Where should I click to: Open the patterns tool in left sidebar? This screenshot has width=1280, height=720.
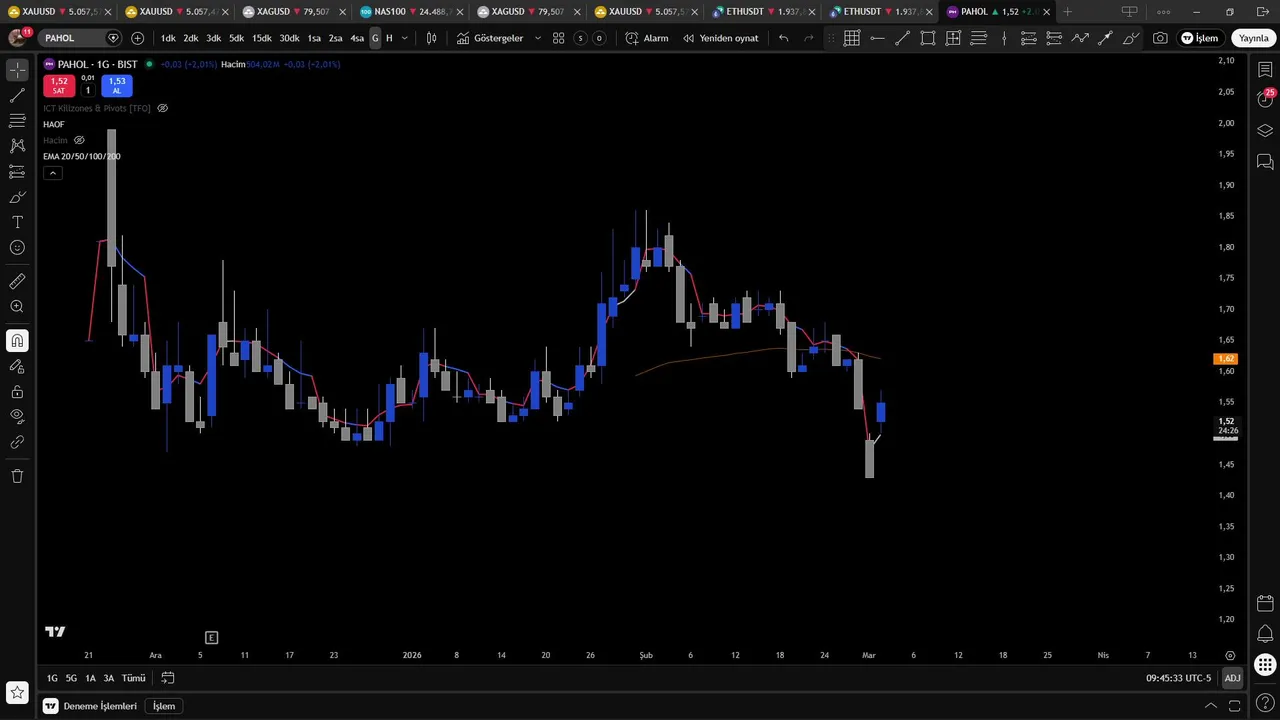tap(17, 146)
